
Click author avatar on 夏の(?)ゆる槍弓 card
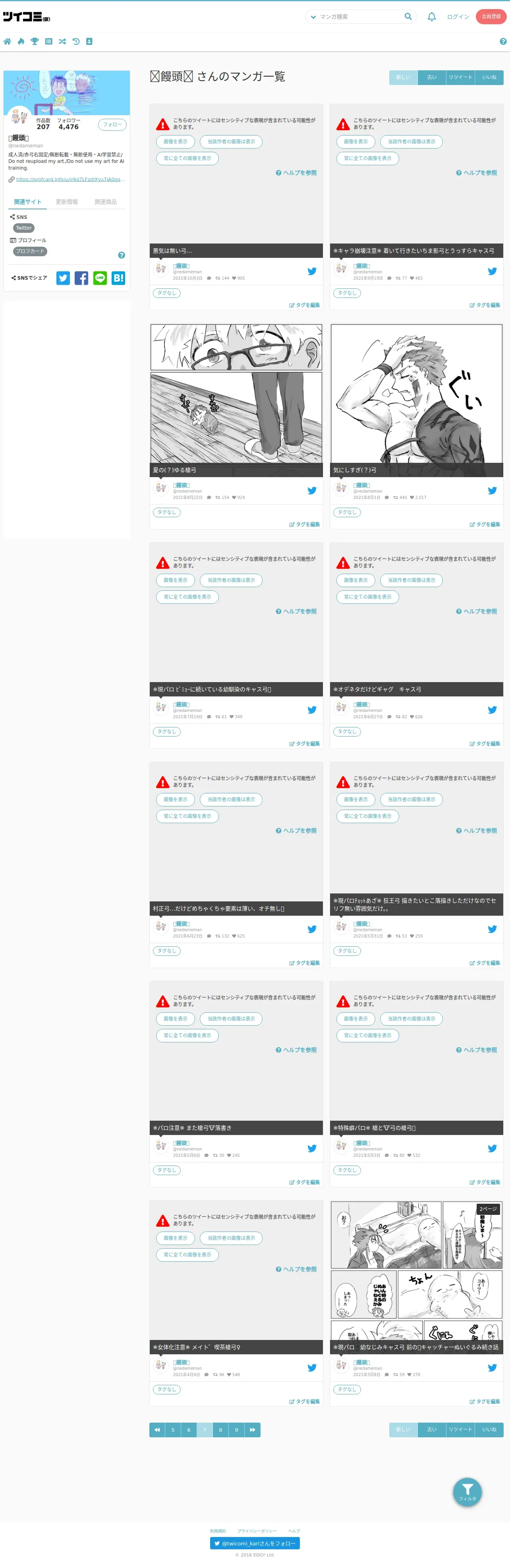(161, 487)
